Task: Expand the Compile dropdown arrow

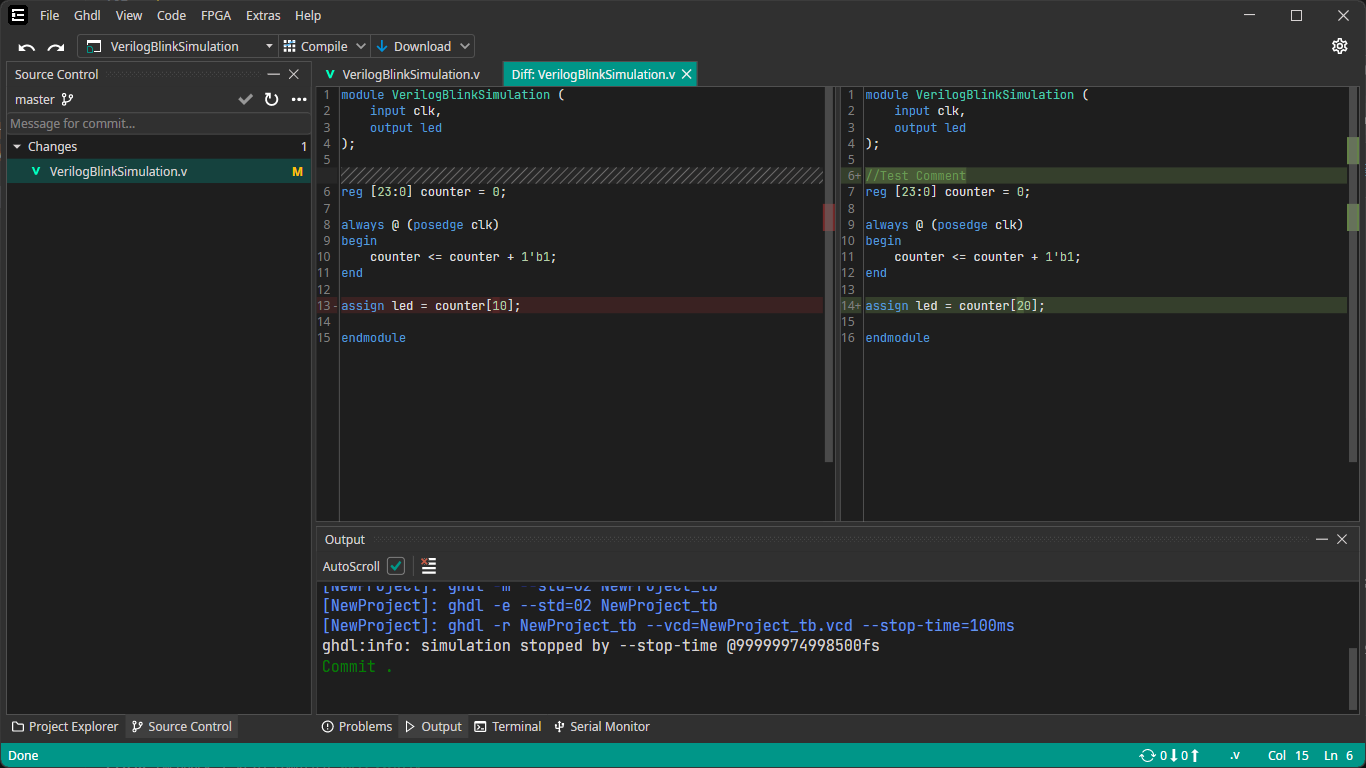Action: [x=360, y=46]
